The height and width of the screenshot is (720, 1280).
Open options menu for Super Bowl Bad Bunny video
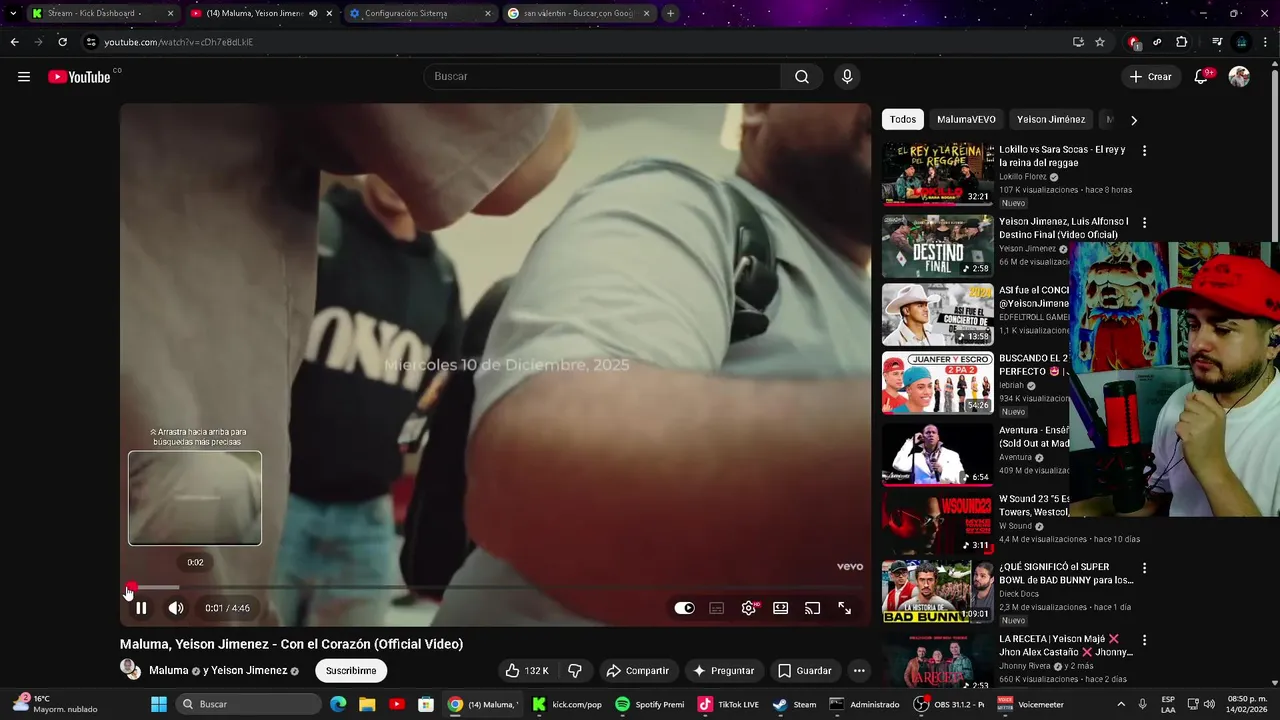coord(1144,568)
